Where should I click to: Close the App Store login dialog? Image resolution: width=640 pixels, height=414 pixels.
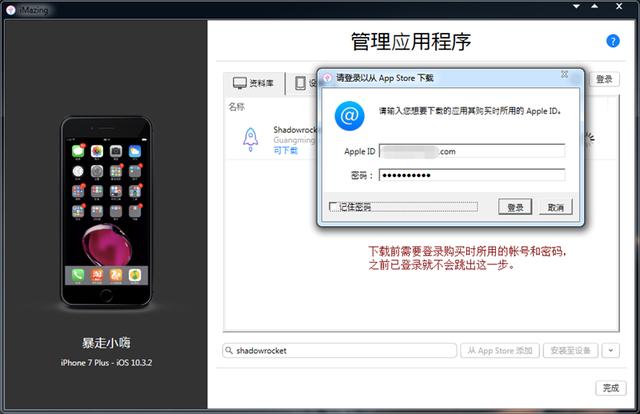564,74
